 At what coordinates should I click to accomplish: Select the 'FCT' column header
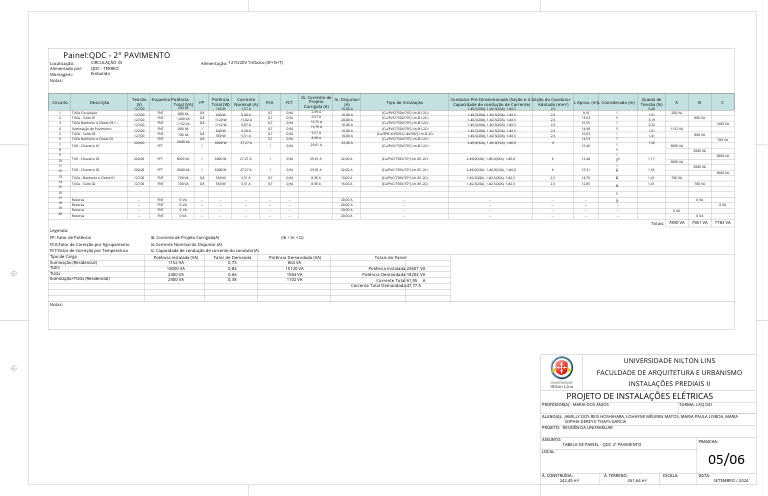[289, 103]
